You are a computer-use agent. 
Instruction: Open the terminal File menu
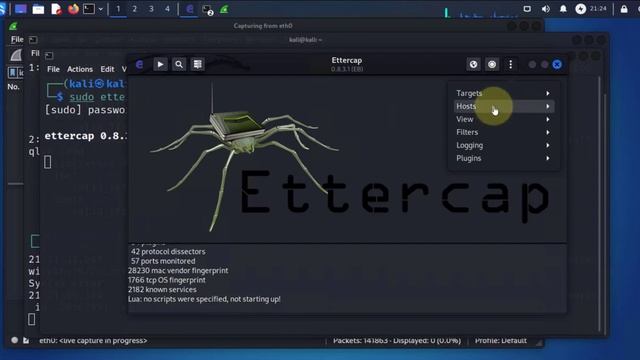pyautogui.click(x=53, y=69)
